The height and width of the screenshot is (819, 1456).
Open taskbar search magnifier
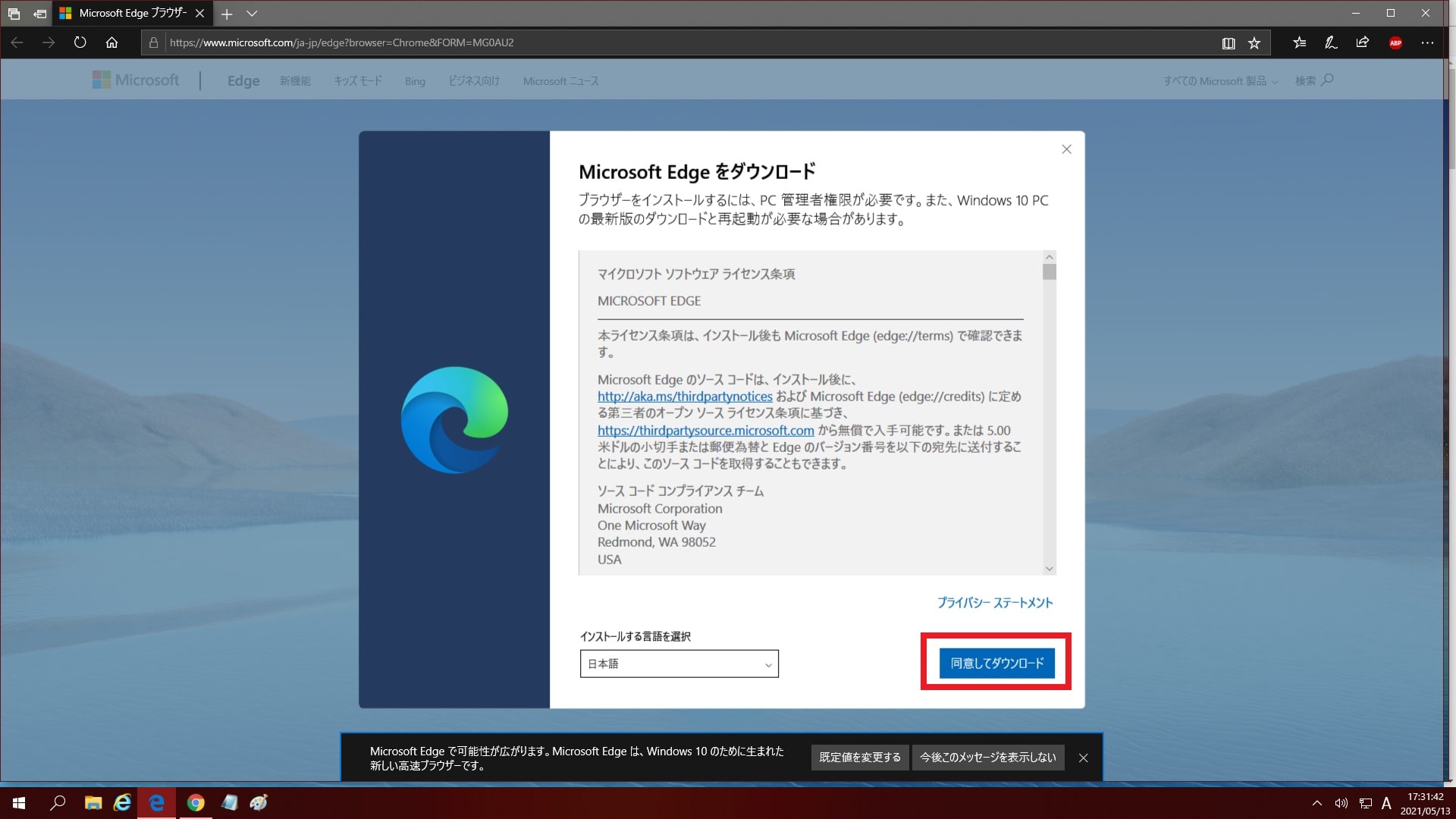(58, 803)
